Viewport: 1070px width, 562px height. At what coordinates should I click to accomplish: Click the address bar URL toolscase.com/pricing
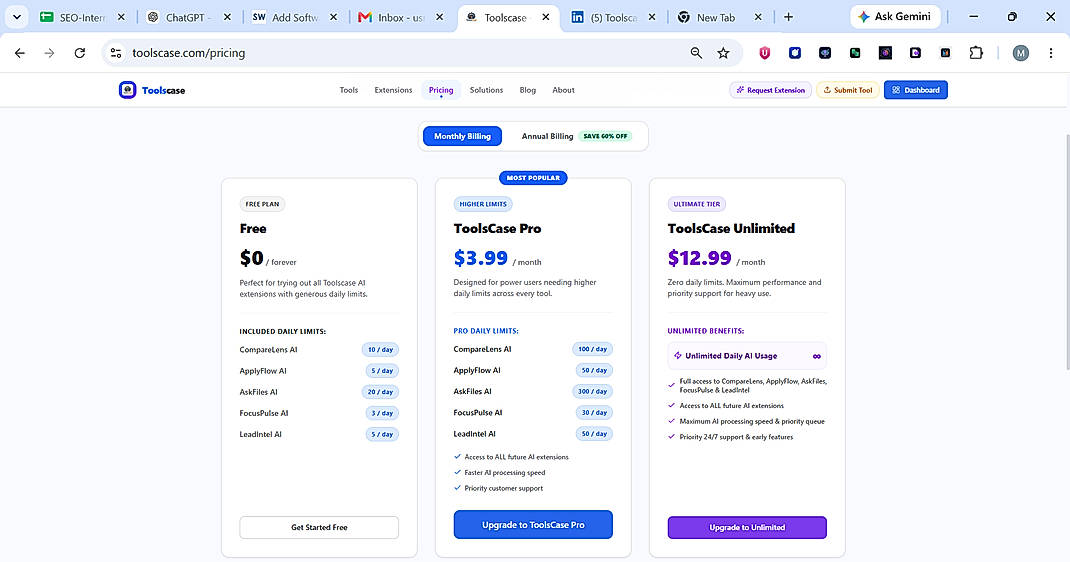[x=188, y=53]
